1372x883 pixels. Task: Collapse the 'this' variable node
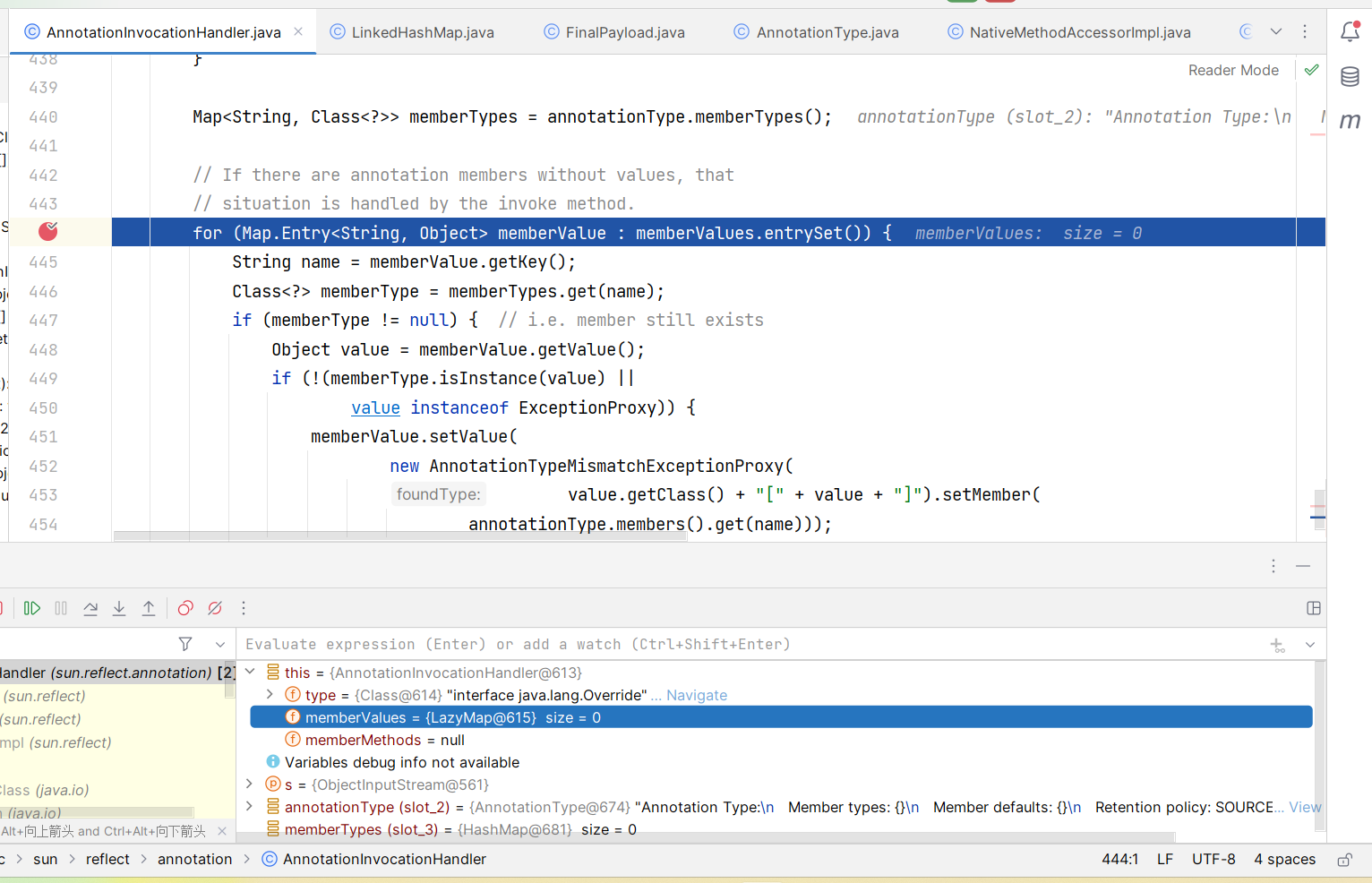point(250,672)
